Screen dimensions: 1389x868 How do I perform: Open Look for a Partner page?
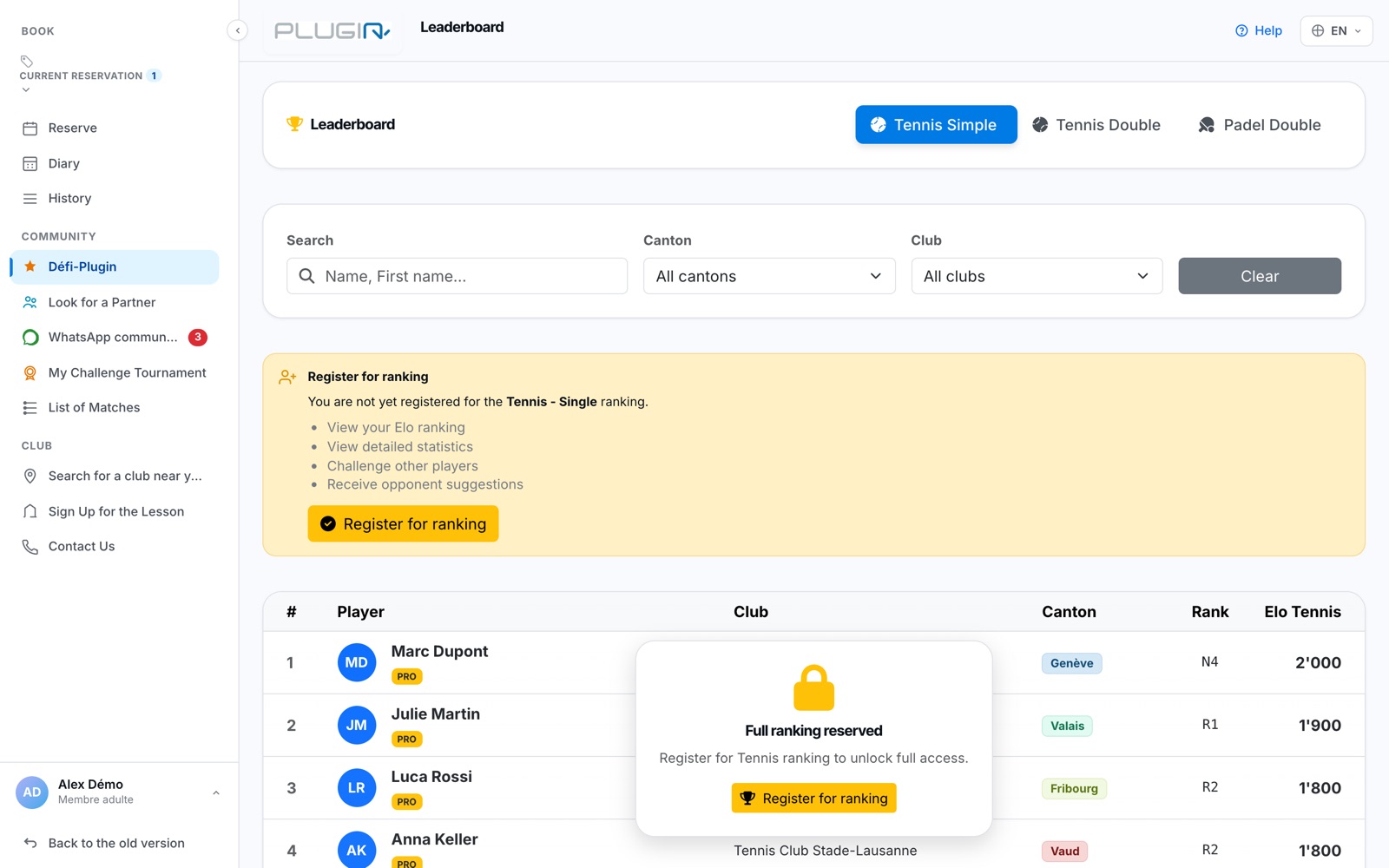coord(115,302)
